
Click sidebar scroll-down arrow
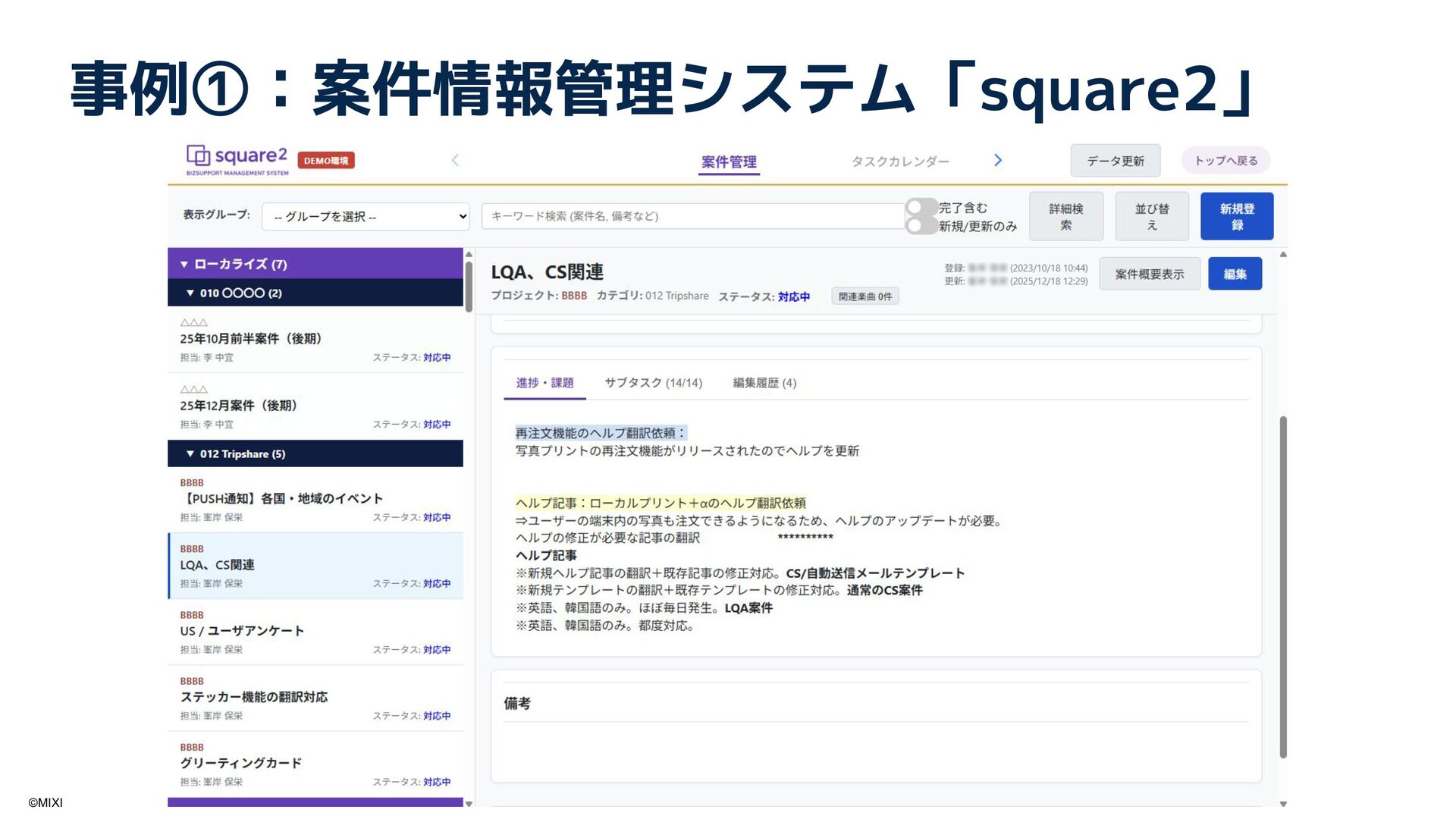(469, 803)
